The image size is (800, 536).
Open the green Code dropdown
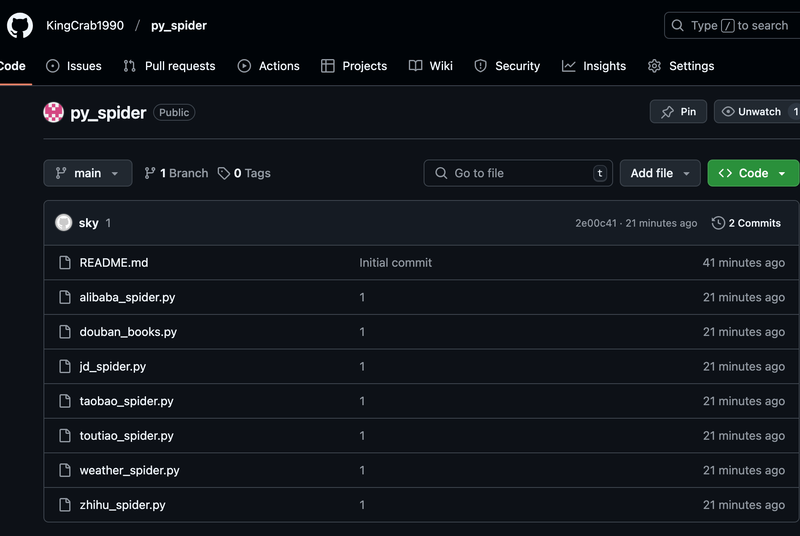(753, 173)
